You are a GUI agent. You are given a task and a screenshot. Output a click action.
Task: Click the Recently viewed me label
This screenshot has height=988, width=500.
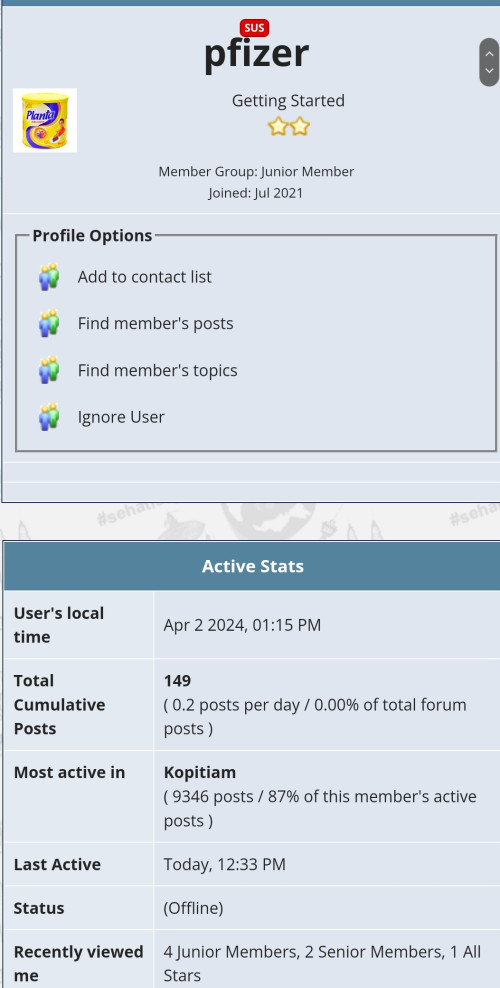coord(79,964)
